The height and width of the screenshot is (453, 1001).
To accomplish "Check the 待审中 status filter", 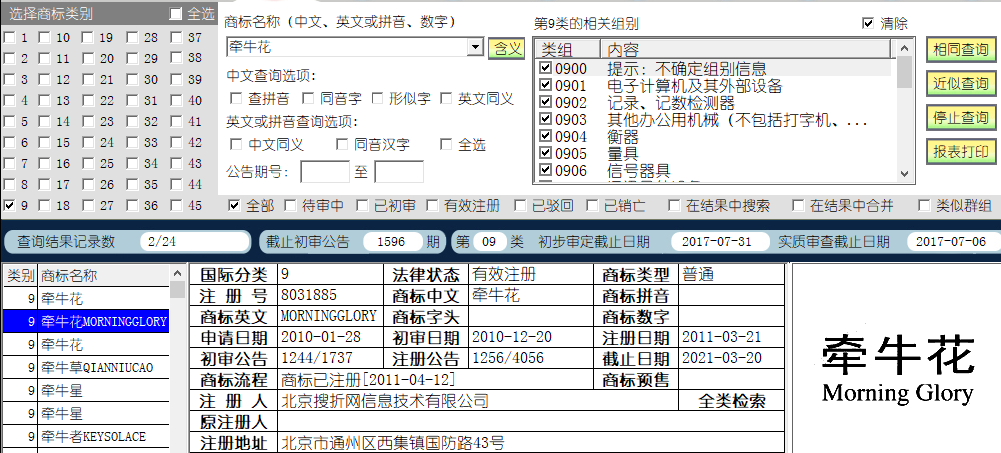I will (x=290, y=205).
